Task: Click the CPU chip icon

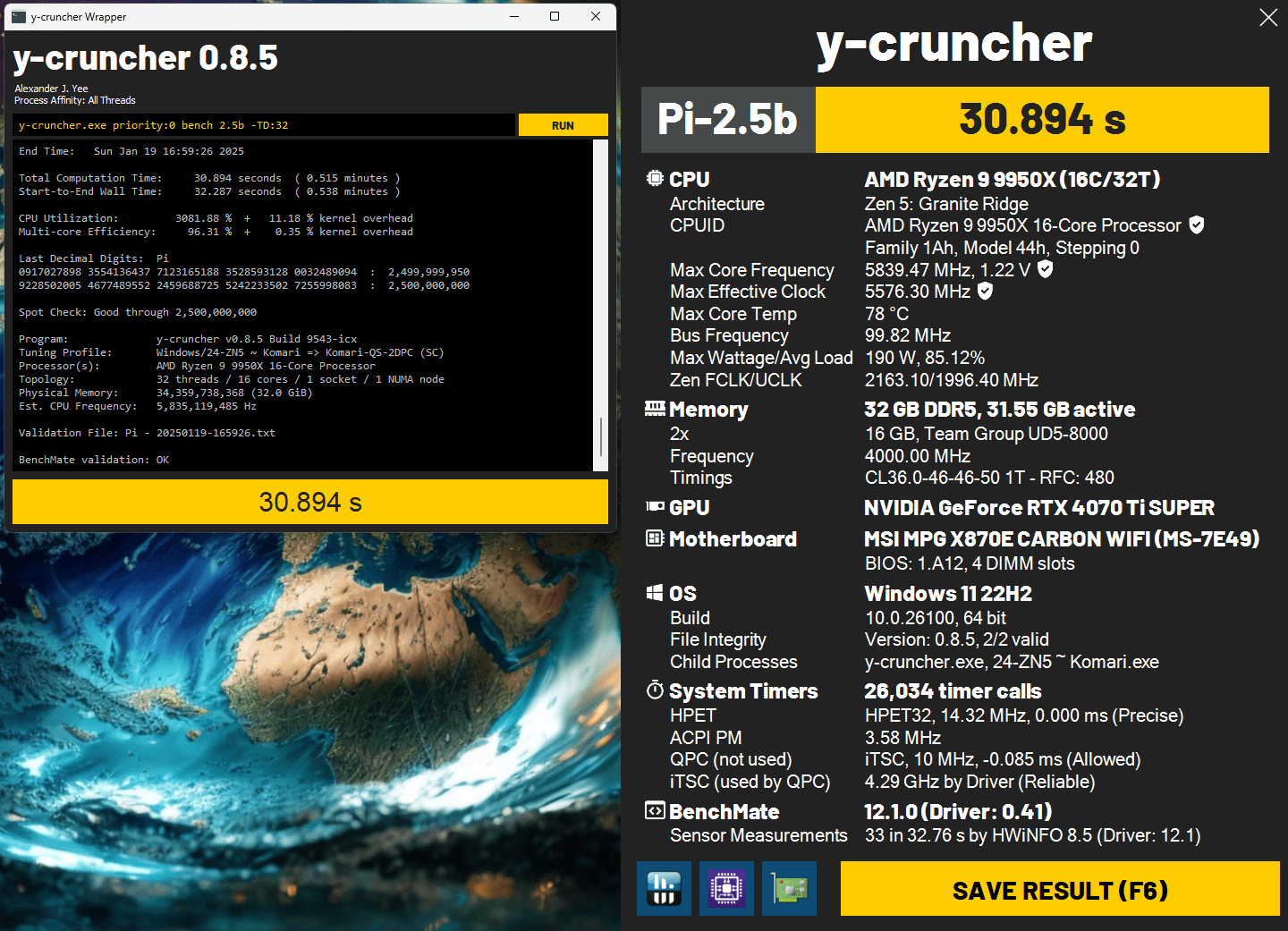Action: (x=656, y=178)
